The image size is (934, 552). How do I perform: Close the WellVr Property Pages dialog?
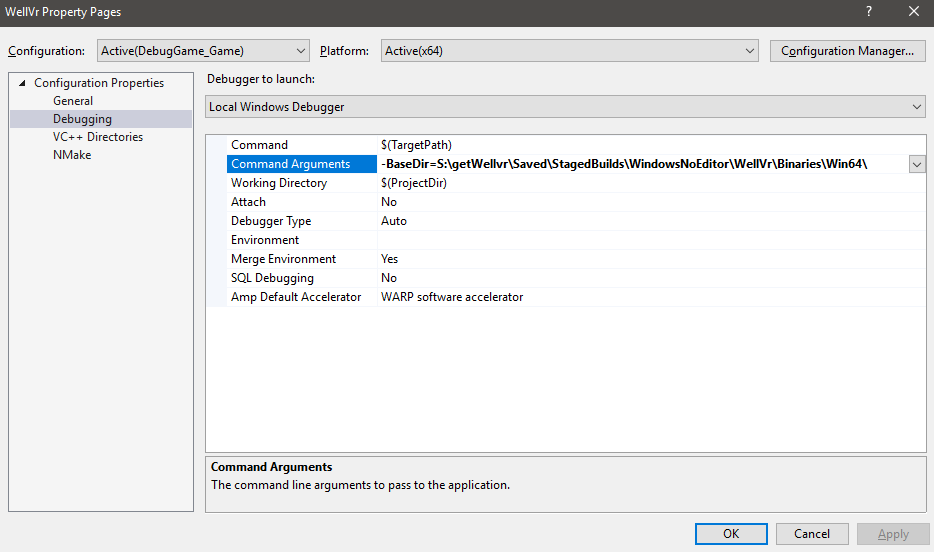tap(913, 12)
